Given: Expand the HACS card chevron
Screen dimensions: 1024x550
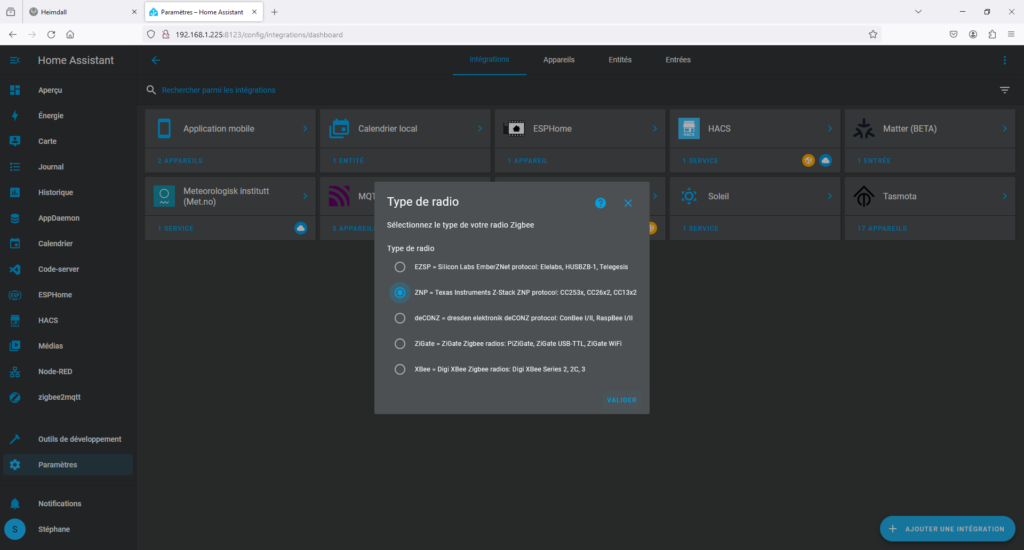Looking at the screenshot, I should (830, 129).
